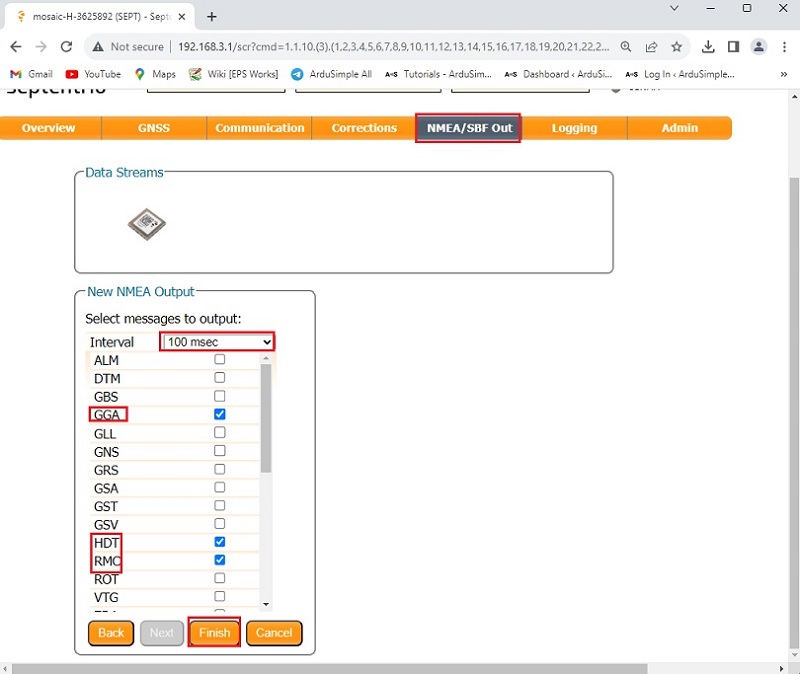Open the YouTube bookmark

[93, 74]
